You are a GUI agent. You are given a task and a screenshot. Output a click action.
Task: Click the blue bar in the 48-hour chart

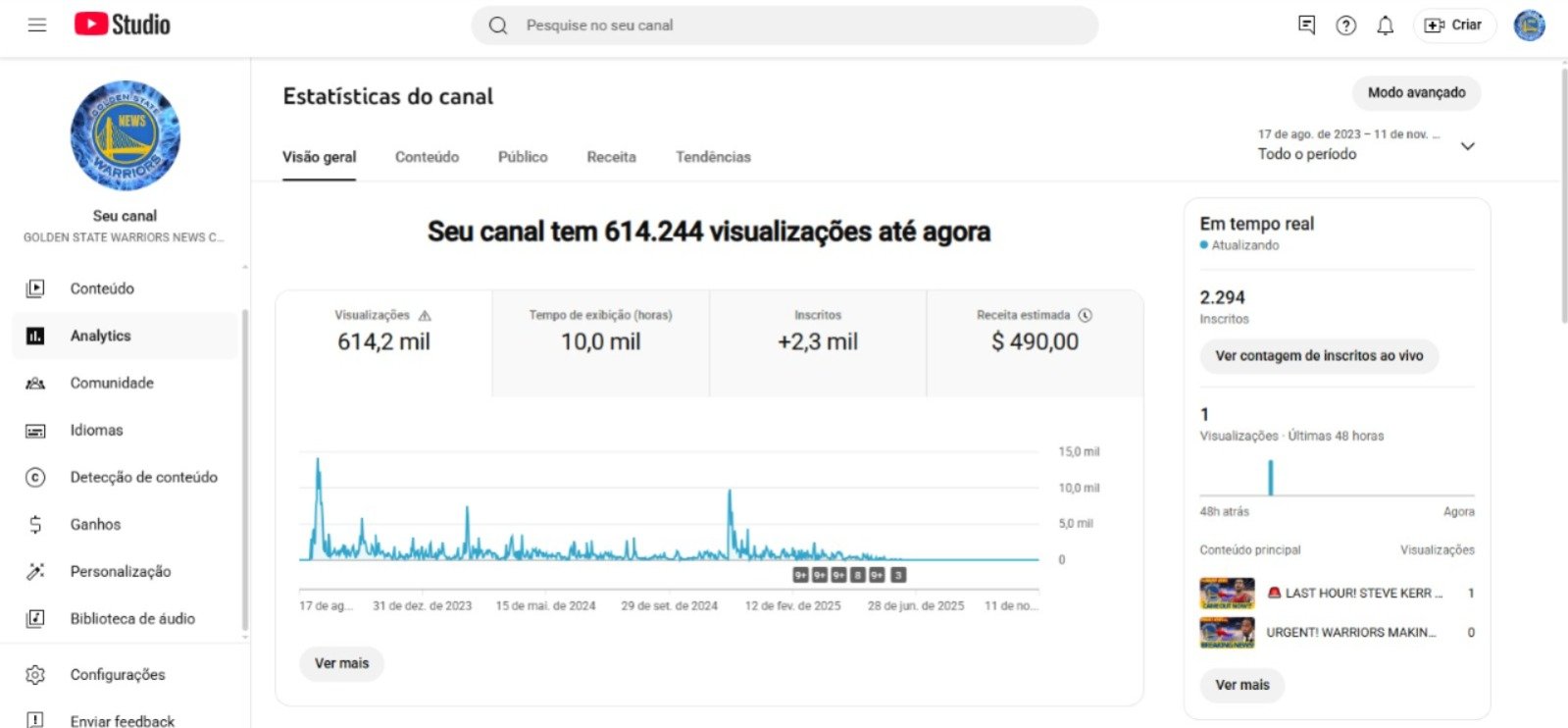[x=1270, y=477]
